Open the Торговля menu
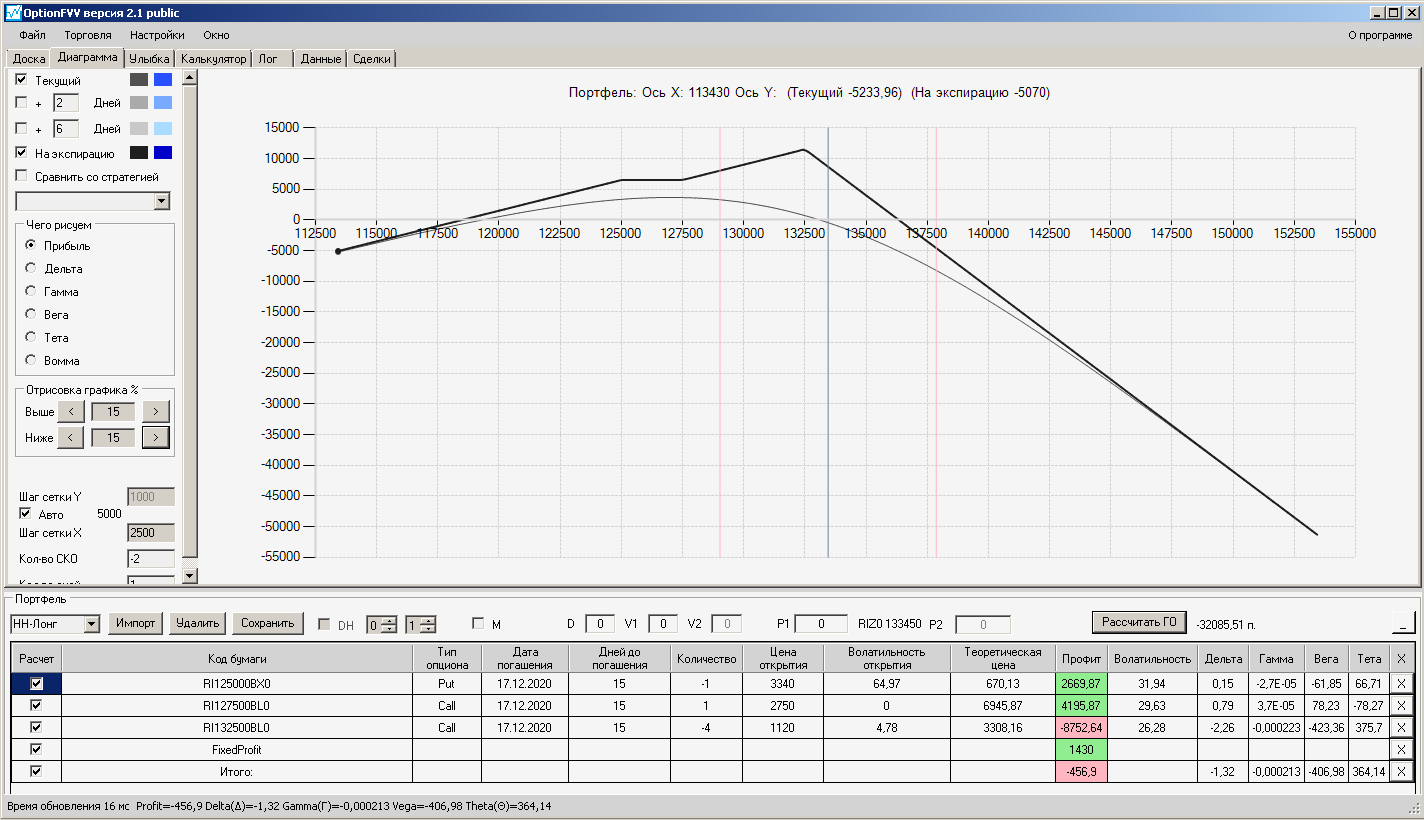 (88, 35)
